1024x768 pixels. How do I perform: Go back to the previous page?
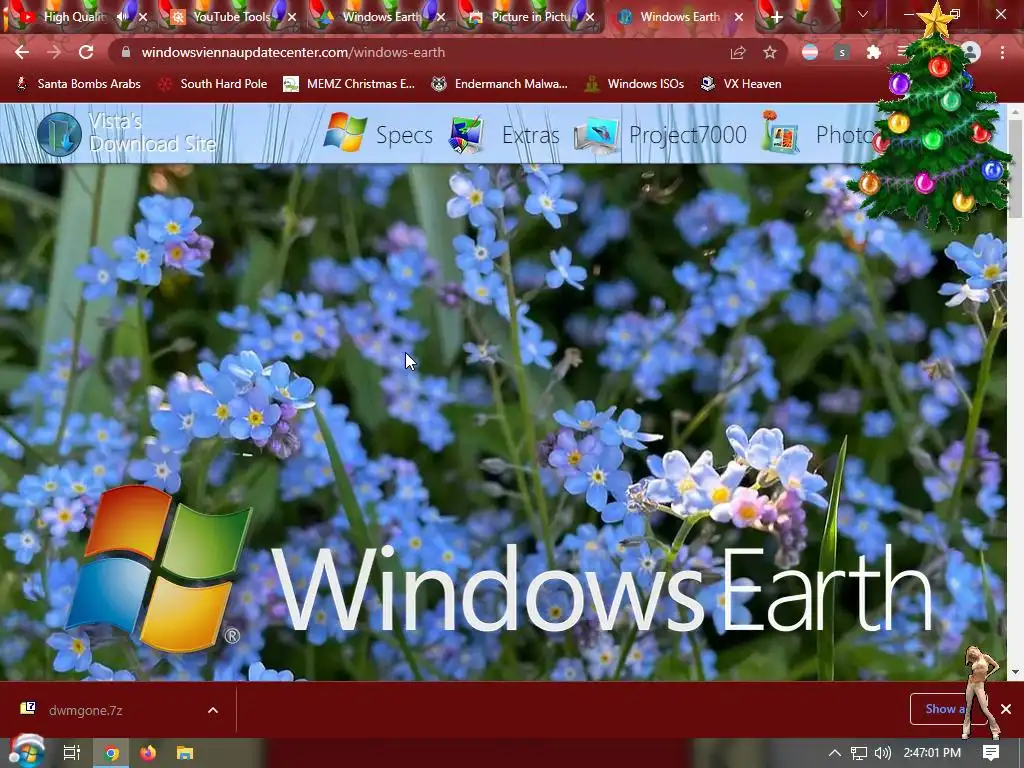coord(22,52)
